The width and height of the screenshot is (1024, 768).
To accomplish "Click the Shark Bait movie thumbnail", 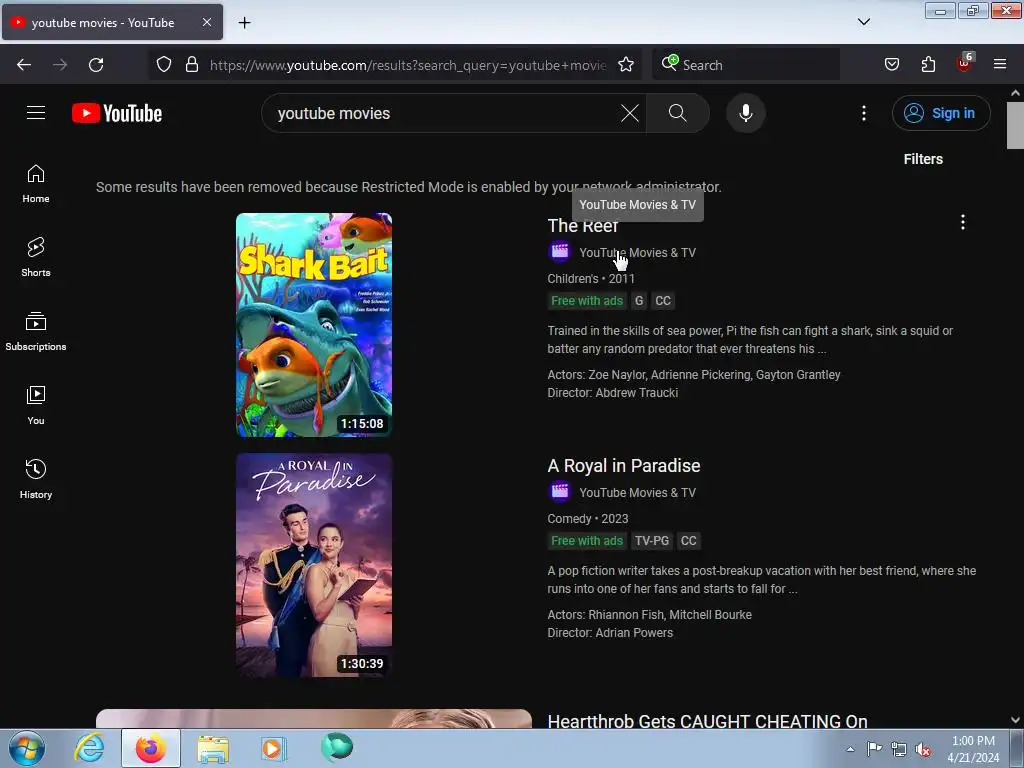I will (x=314, y=325).
